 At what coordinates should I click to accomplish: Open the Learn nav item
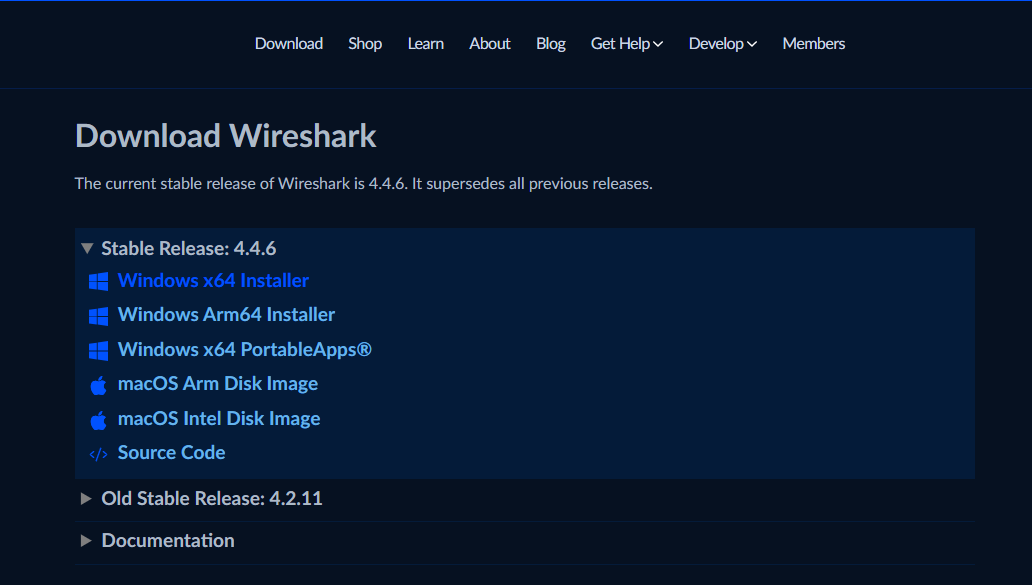pos(426,43)
